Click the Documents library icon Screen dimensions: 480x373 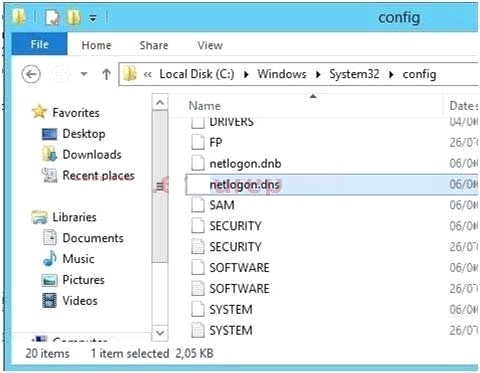pos(50,237)
